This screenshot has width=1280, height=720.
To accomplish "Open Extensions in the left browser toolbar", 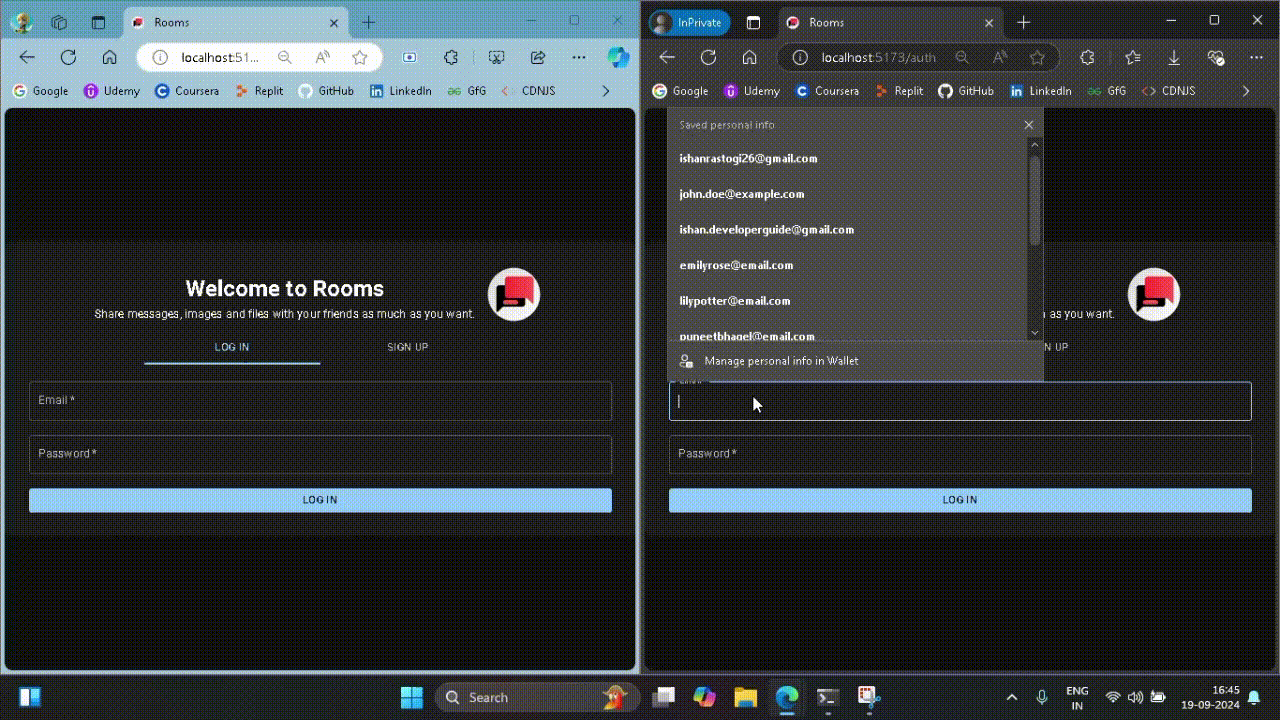I will pos(451,58).
